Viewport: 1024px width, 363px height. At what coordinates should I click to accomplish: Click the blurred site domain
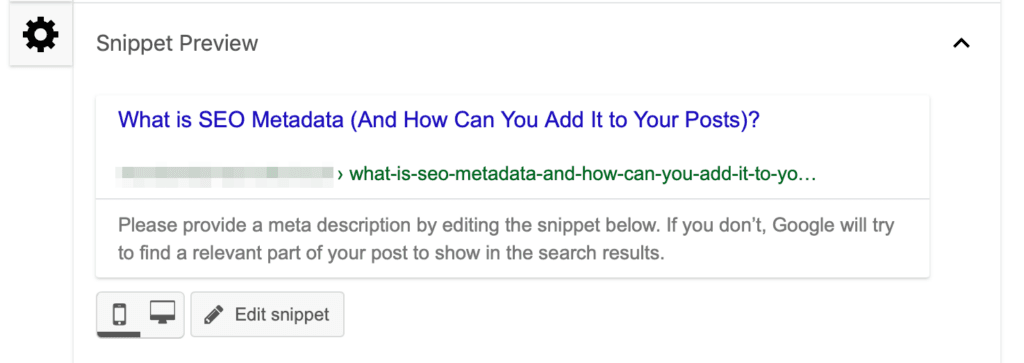(x=225, y=174)
